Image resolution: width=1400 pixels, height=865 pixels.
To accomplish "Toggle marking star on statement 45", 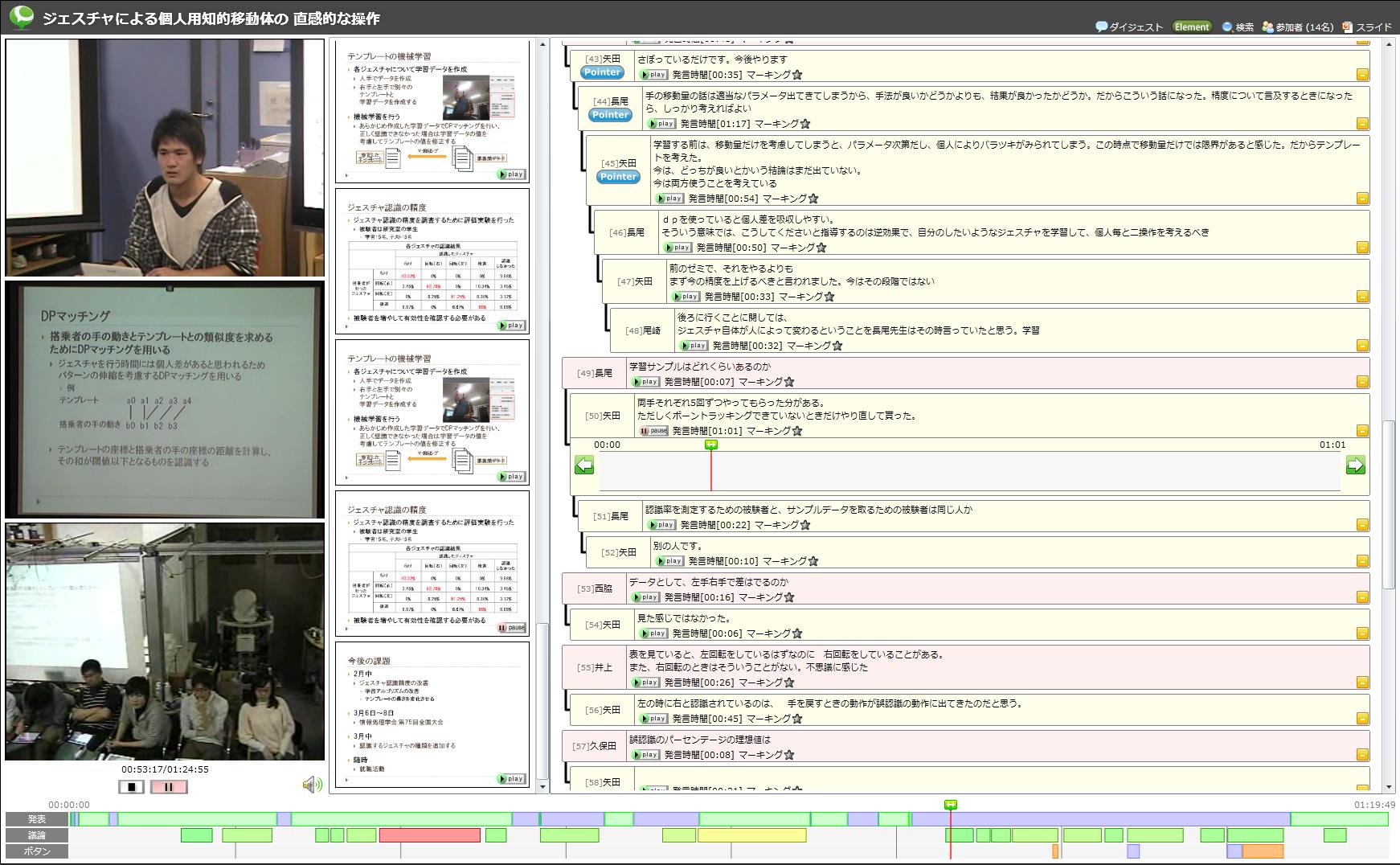I will pos(813,199).
